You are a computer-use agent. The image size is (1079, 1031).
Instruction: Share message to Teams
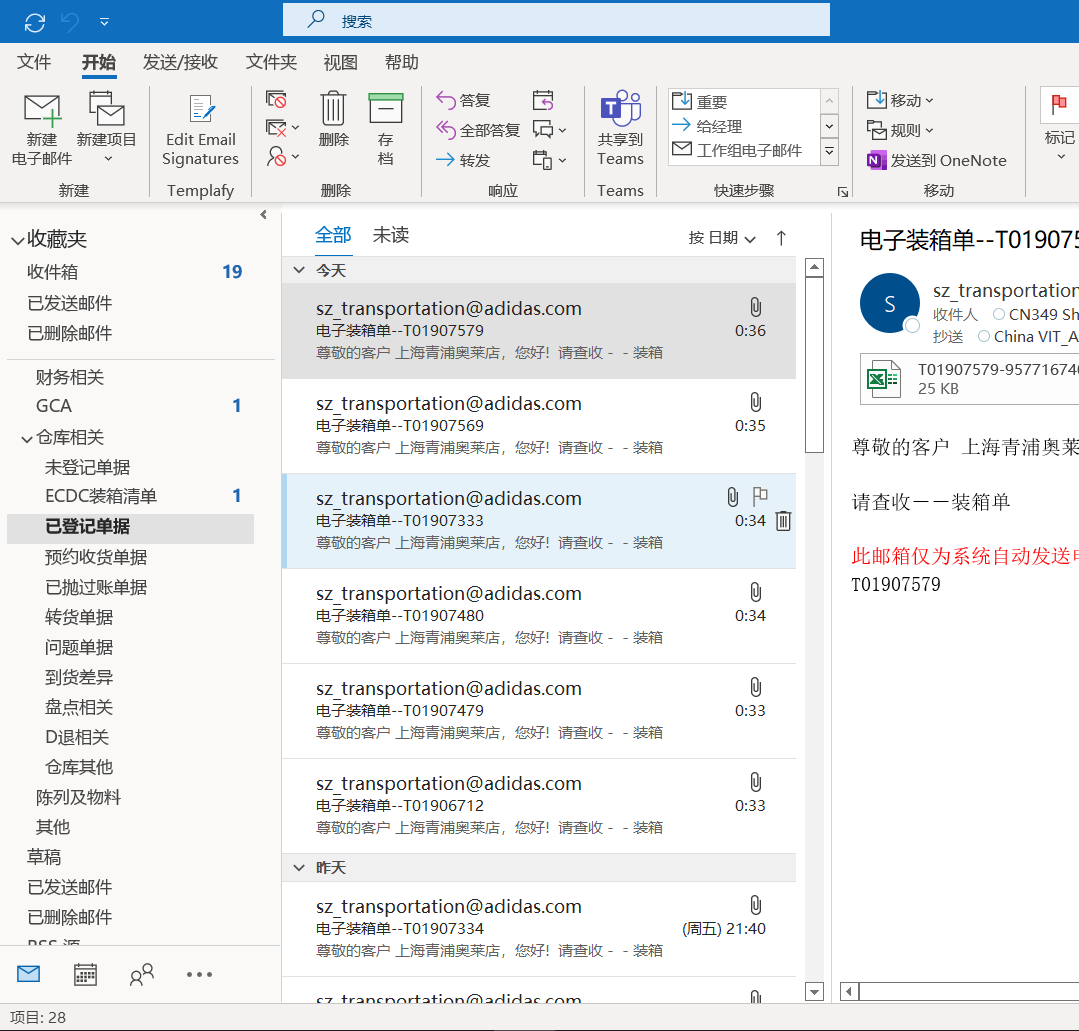(620, 129)
